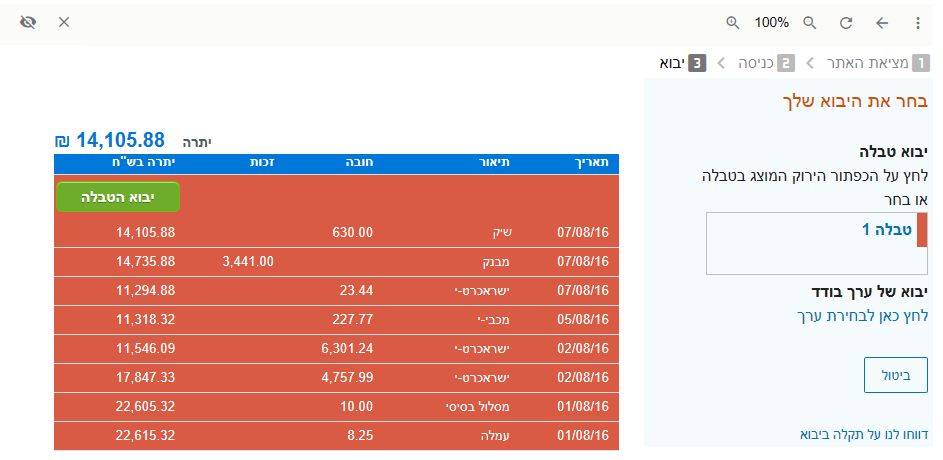Reload the page with refresh icon

tap(846, 22)
